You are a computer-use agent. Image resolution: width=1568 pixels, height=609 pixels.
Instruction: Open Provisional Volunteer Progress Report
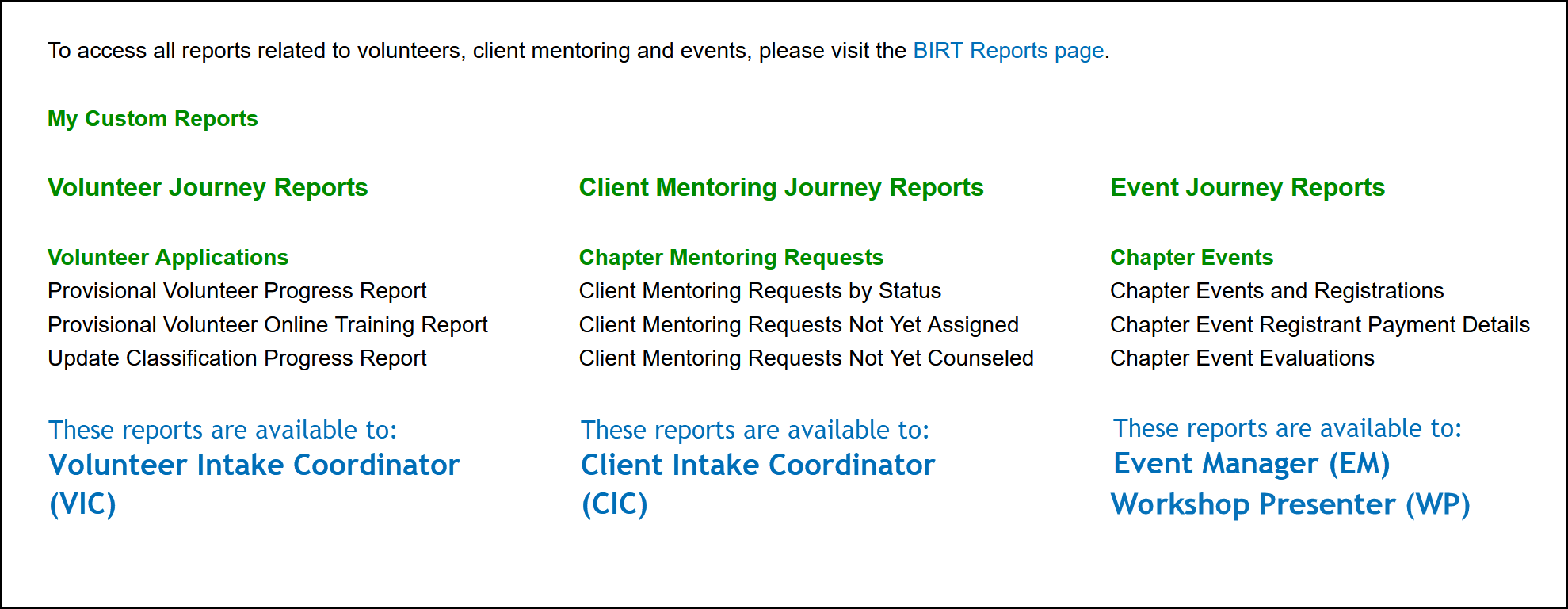(x=237, y=291)
